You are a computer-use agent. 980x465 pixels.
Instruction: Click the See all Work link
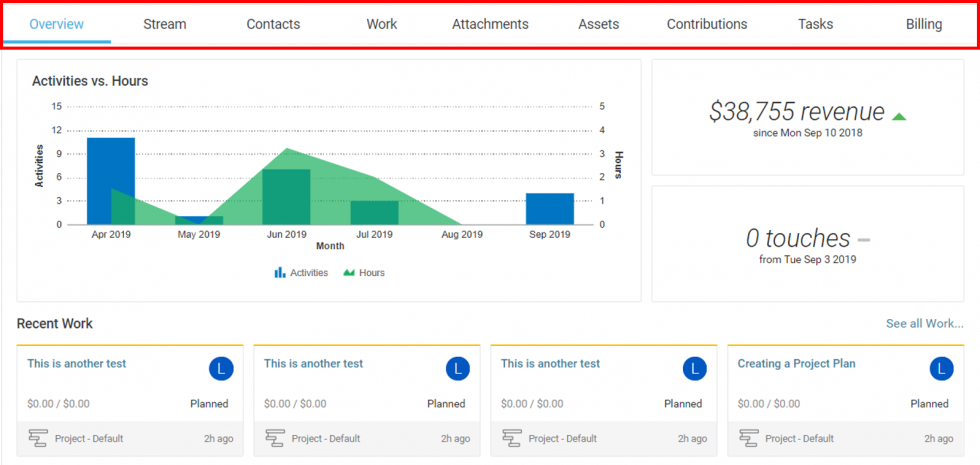[924, 323]
